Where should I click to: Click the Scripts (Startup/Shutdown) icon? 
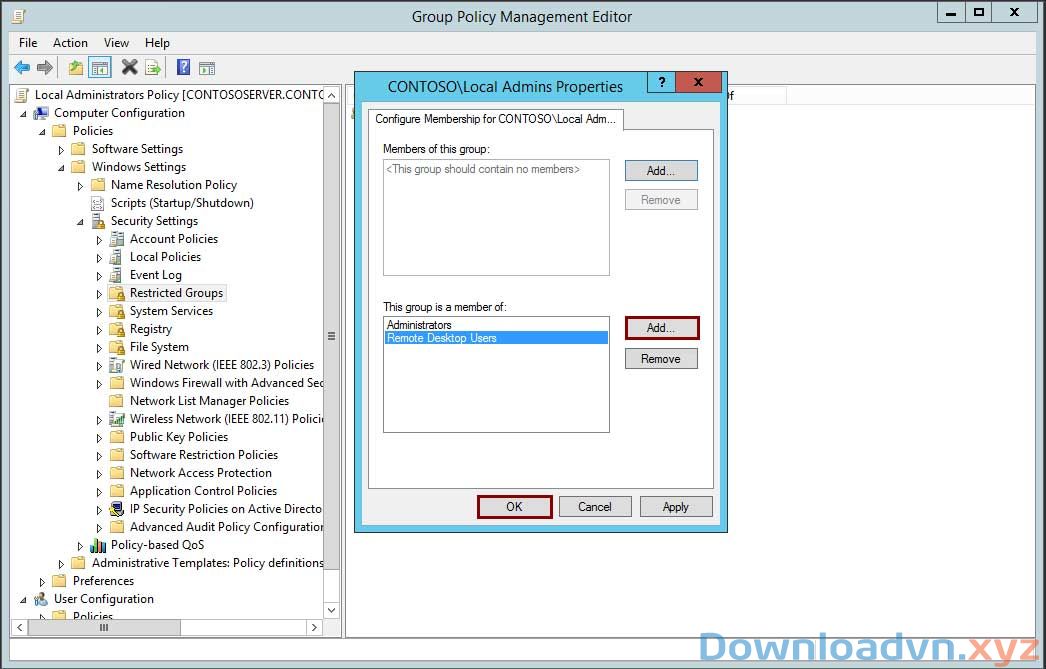(97, 203)
